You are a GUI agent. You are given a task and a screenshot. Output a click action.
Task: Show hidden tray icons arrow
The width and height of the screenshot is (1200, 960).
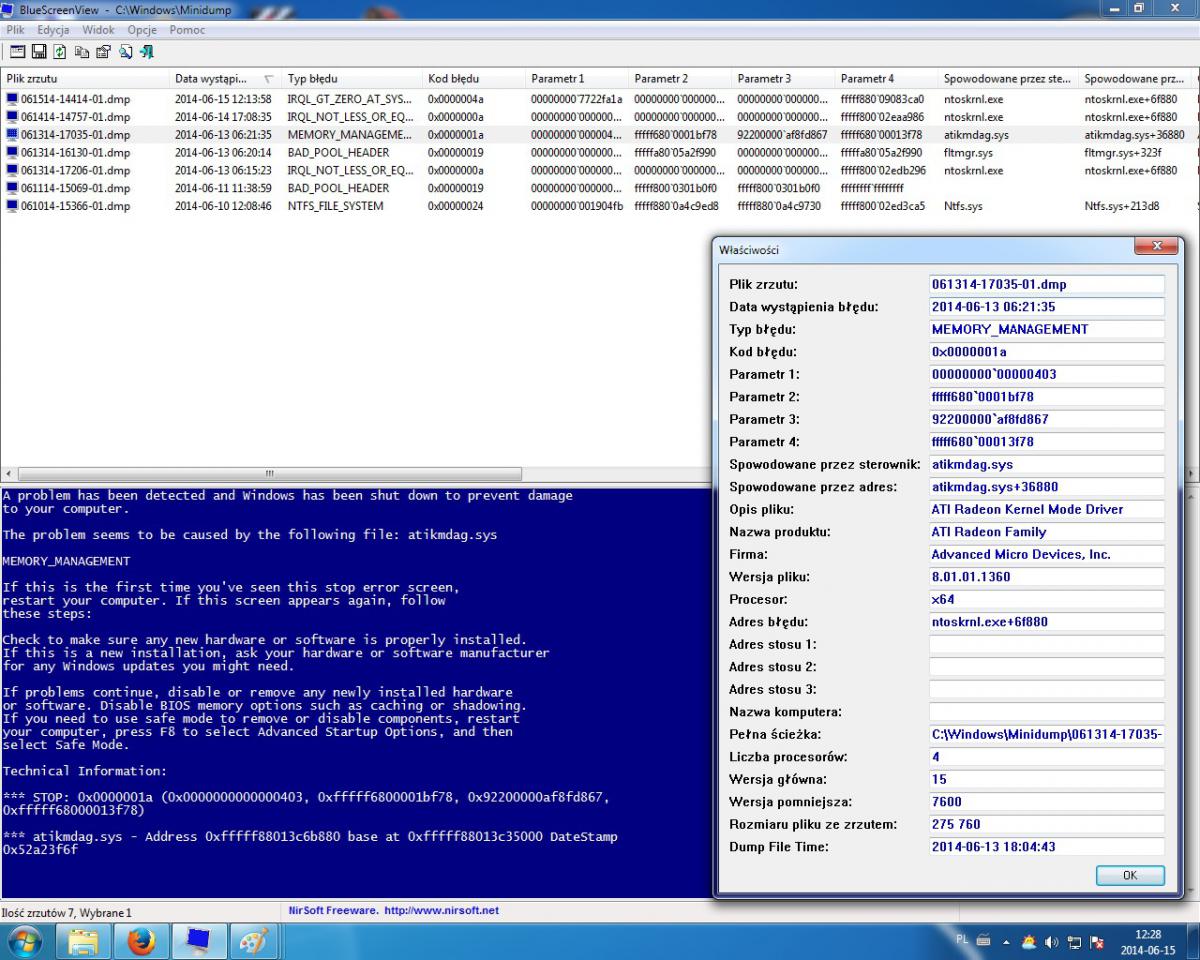pos(1006,942)
